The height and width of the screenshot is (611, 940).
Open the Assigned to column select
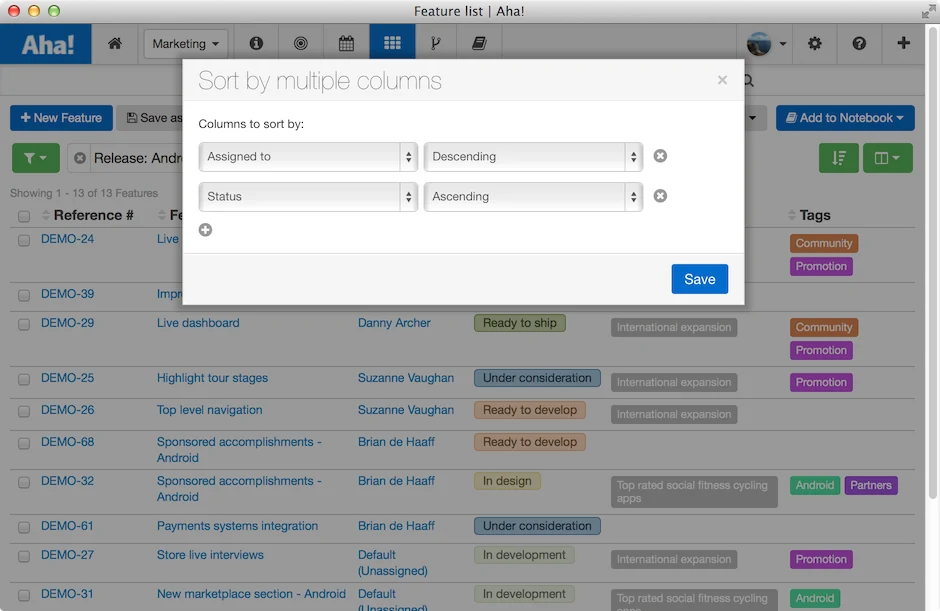[308, 156]
